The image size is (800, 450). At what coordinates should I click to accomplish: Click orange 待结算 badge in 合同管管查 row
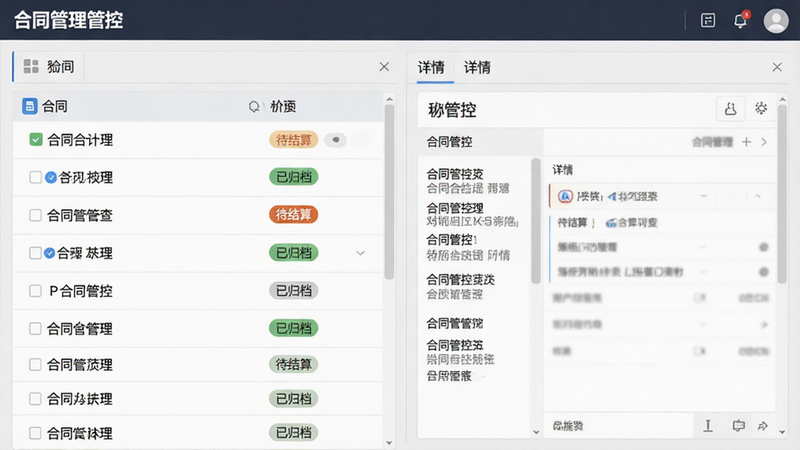pyautogui.click(x=293, y=215)
